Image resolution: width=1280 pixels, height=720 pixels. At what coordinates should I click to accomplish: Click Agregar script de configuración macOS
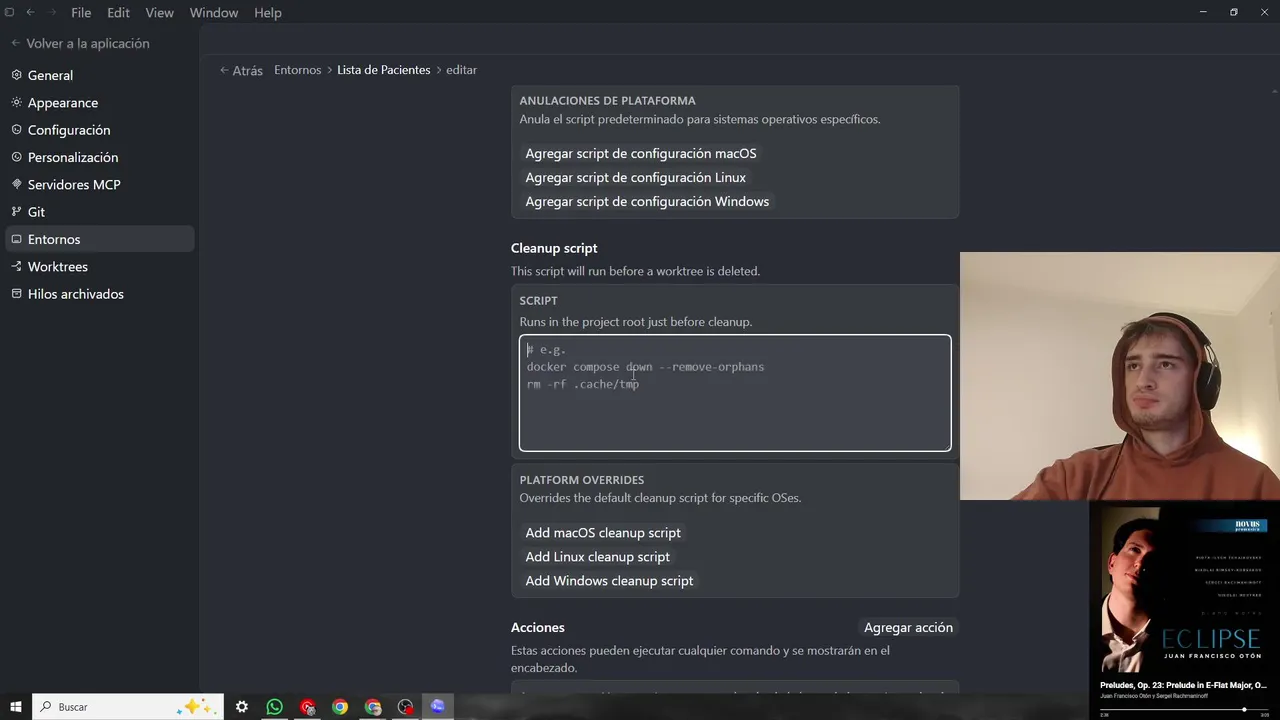coord(641,153)
